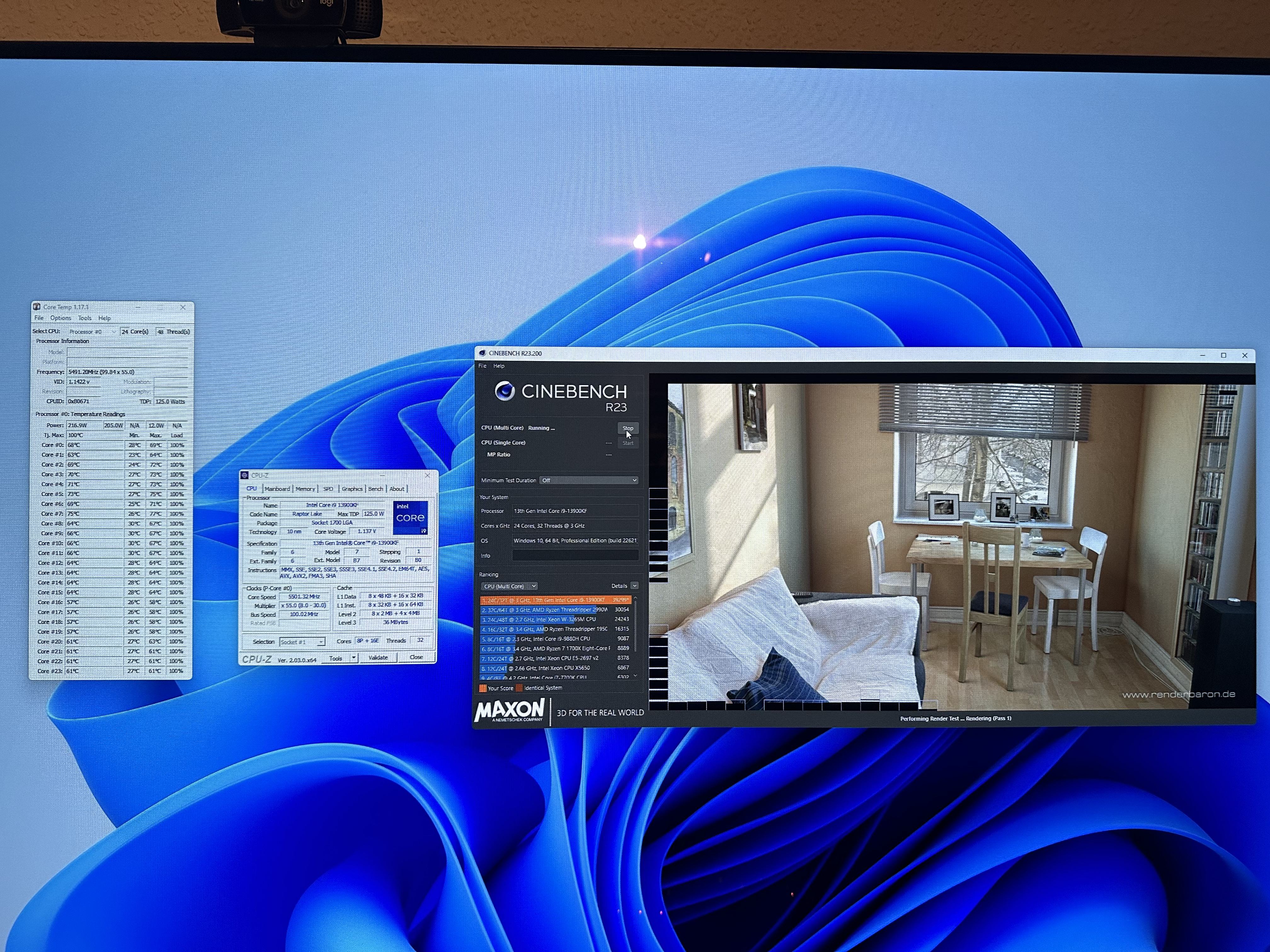Close the CPU-Z window with X
This screenshot has width=1270, height=952.
point(427,476)
